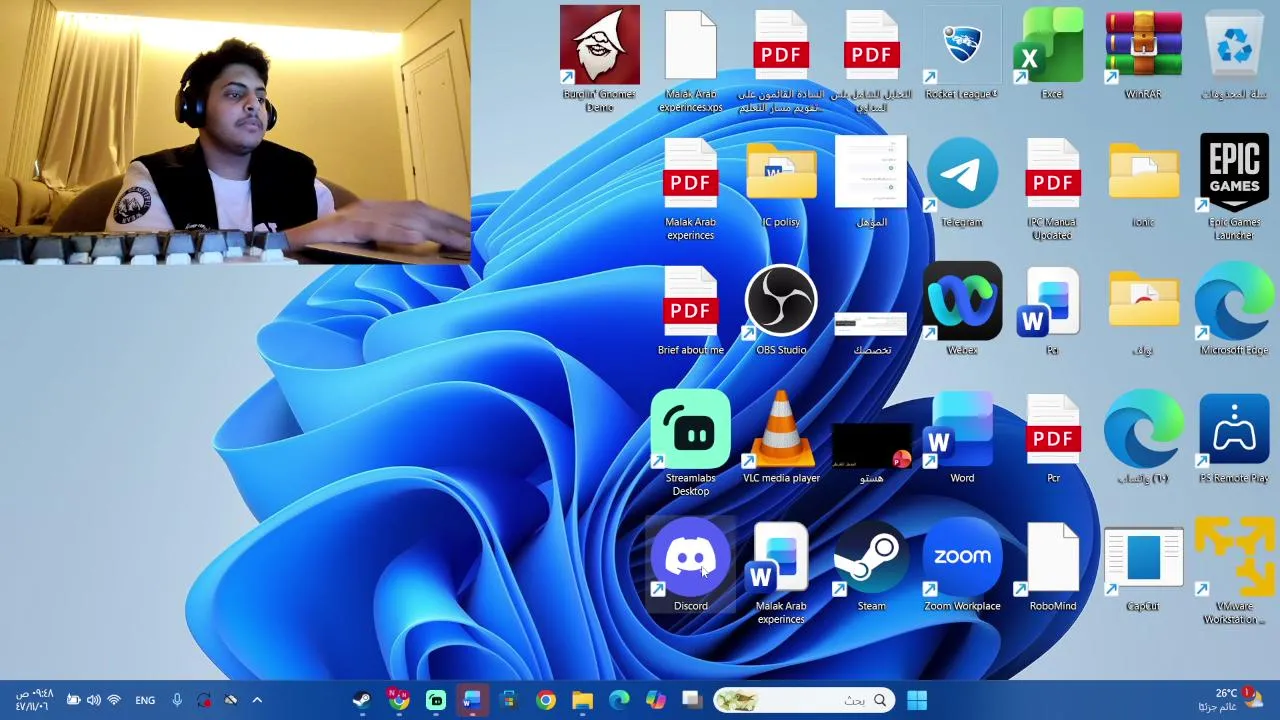
Task: Open Streamlabs in the taskbar
Action: (x=436, y=700)
